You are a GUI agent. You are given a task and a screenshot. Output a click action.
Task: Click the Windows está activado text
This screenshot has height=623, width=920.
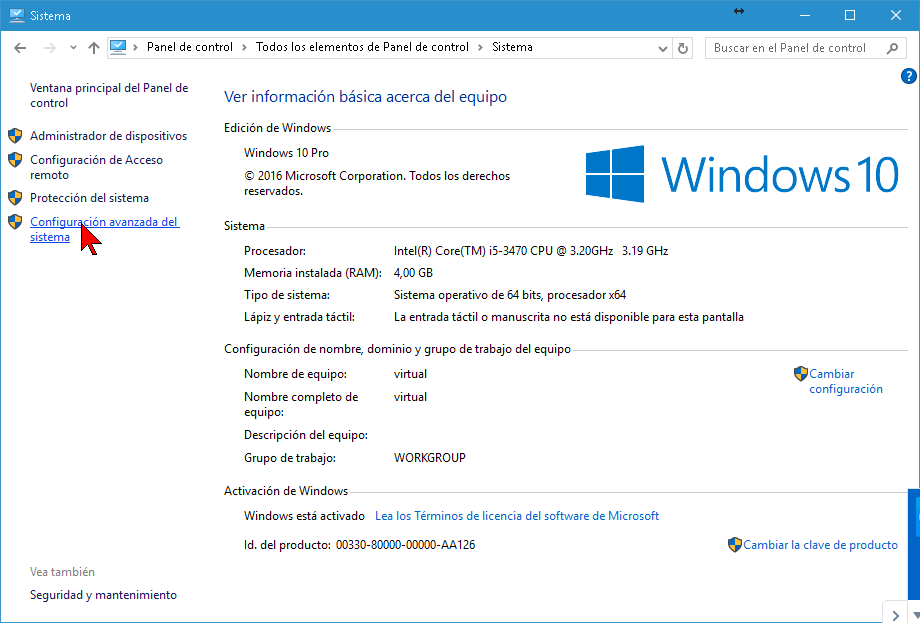[305, 516]
